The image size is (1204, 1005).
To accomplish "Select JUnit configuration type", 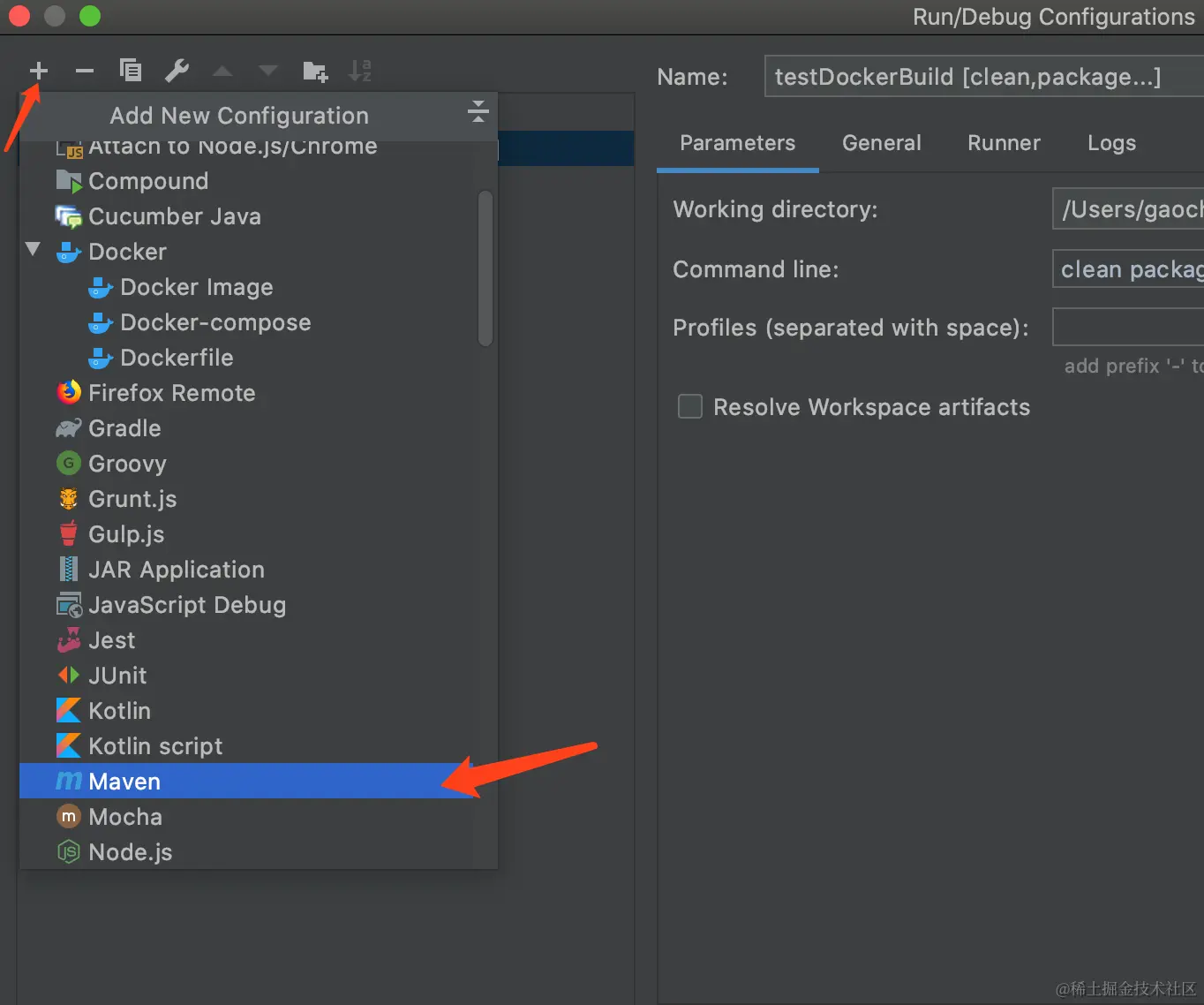I will (259, 676).
